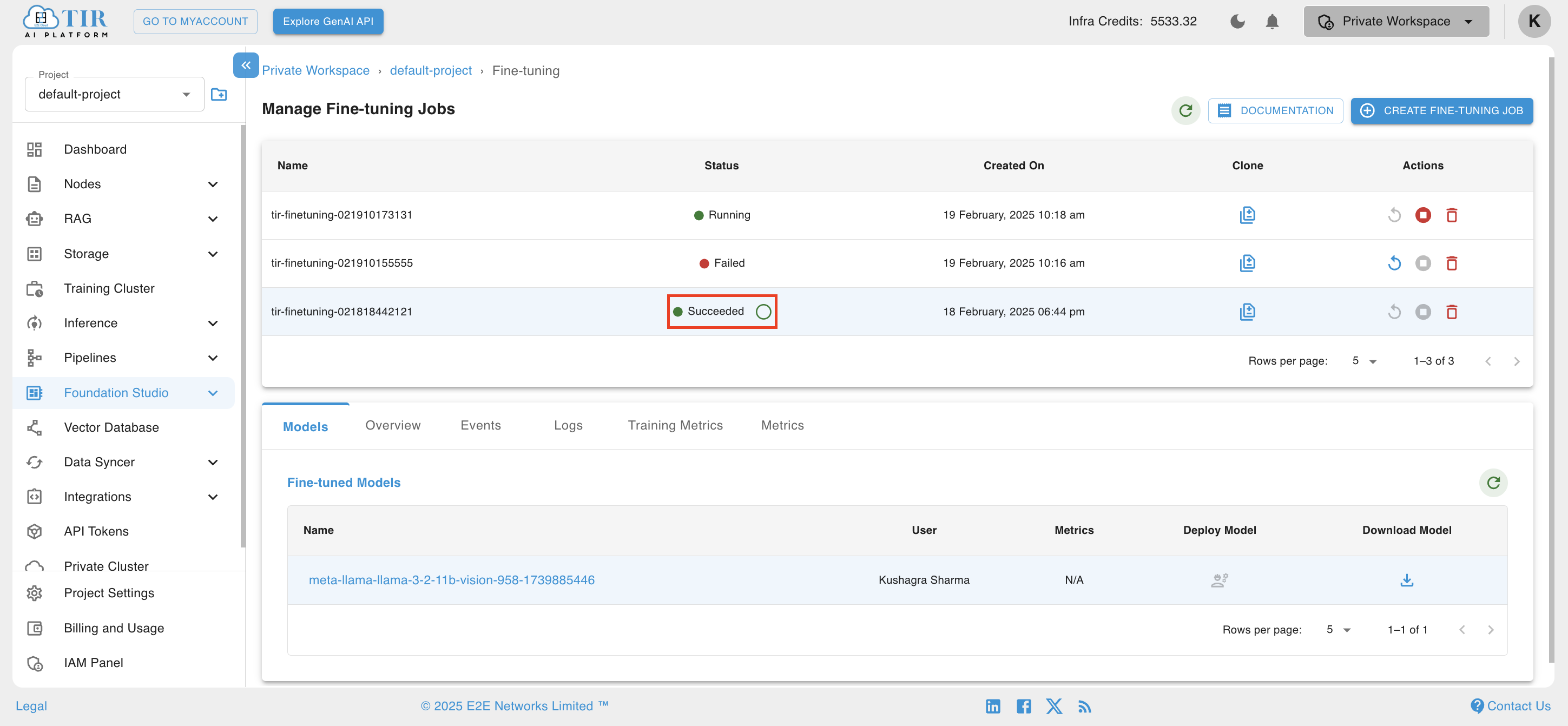
Task: Clone job tir-finetuning-021910173131
Action: 1247,215
